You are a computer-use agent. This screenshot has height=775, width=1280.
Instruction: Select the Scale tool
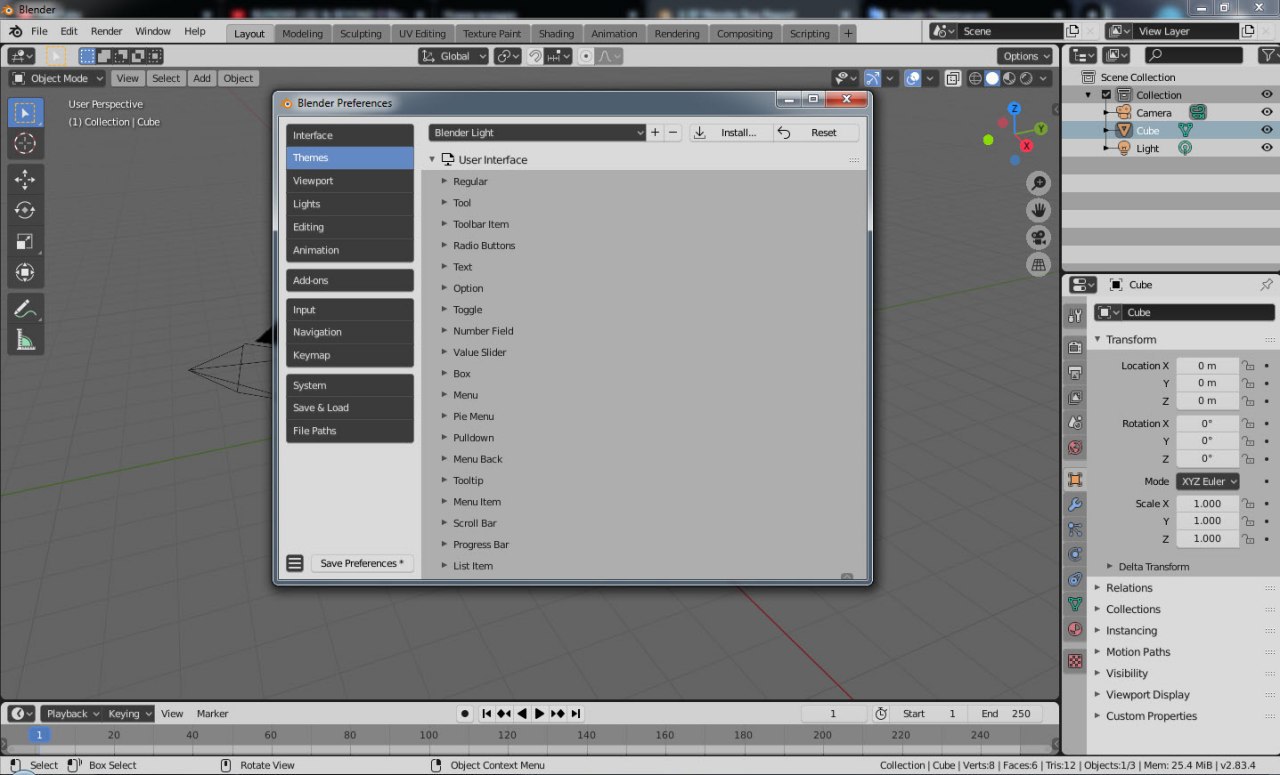point(25,241)
